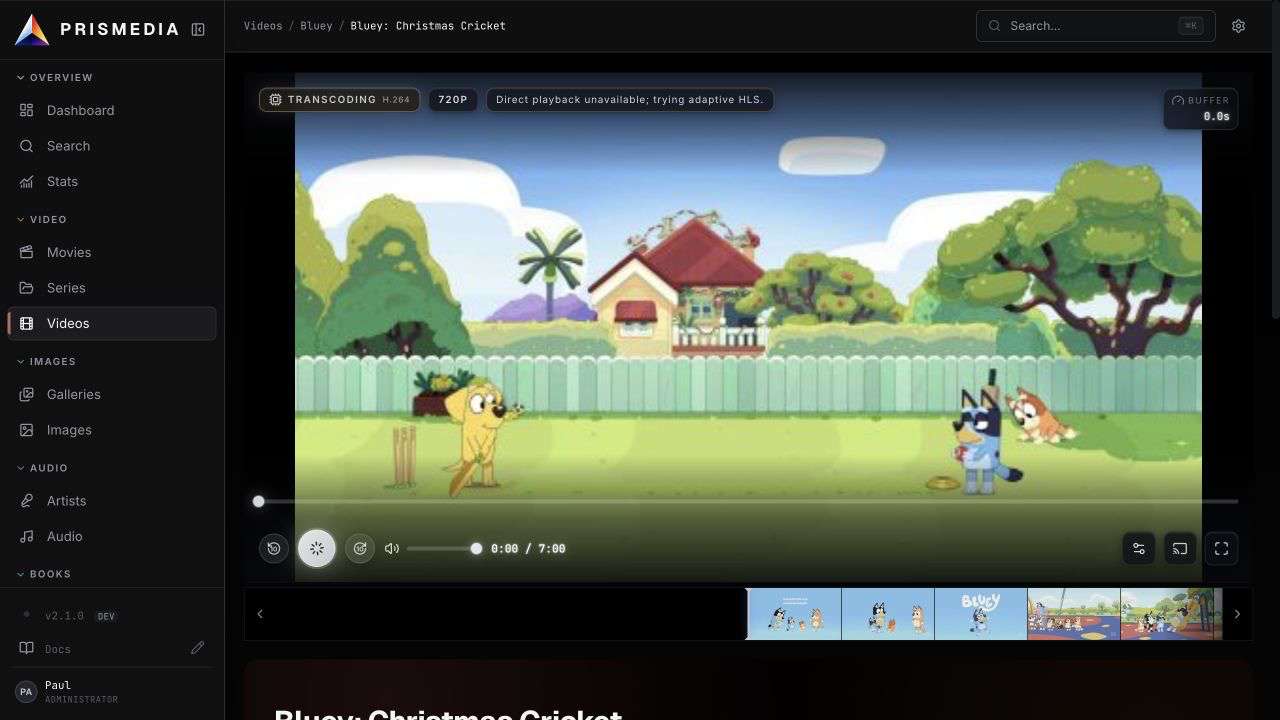Collapse the AUDIO section

(42, 468)
